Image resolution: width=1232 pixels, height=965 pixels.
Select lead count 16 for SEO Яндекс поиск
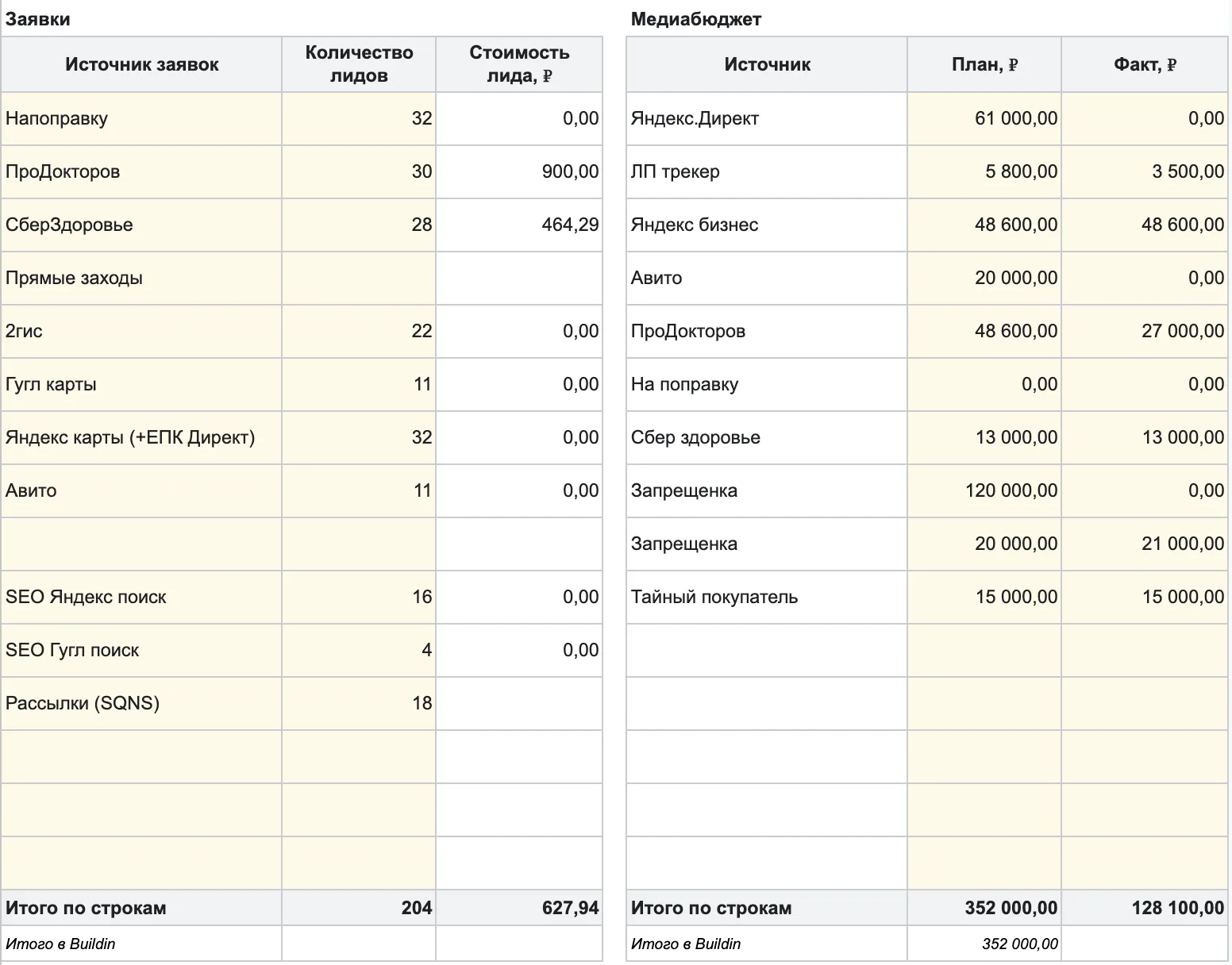(x=359, y=598)
